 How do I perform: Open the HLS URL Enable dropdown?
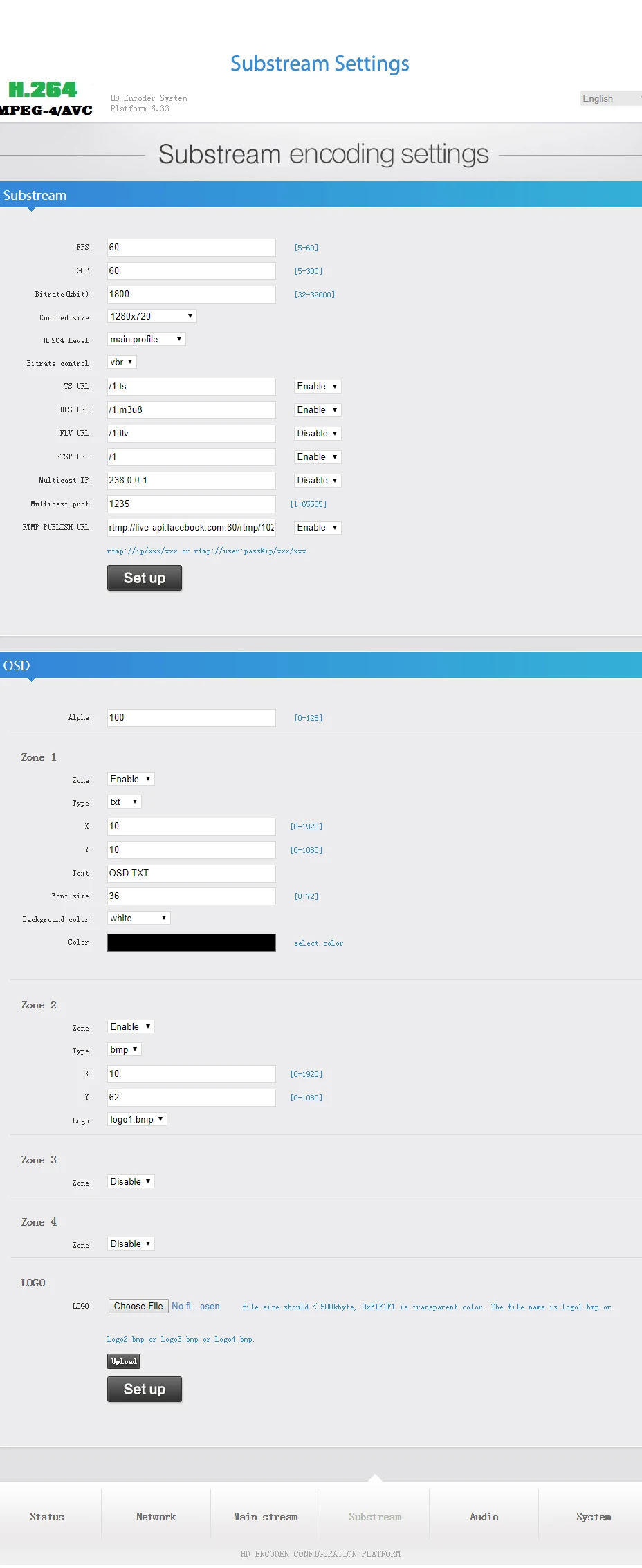[318, 410]
